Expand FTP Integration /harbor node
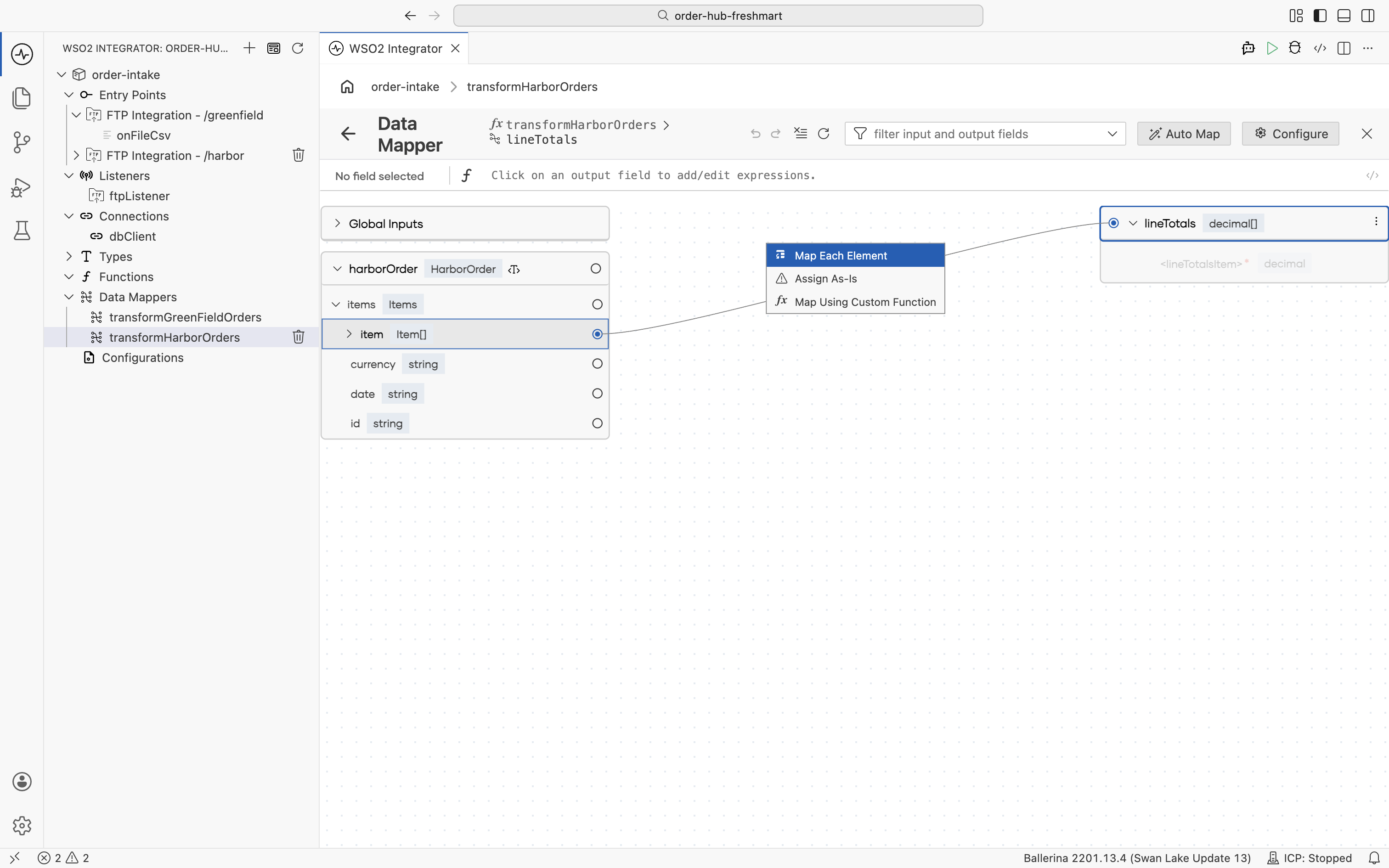Viewport: 1389px width, 868px height. [x=76, y=155]
